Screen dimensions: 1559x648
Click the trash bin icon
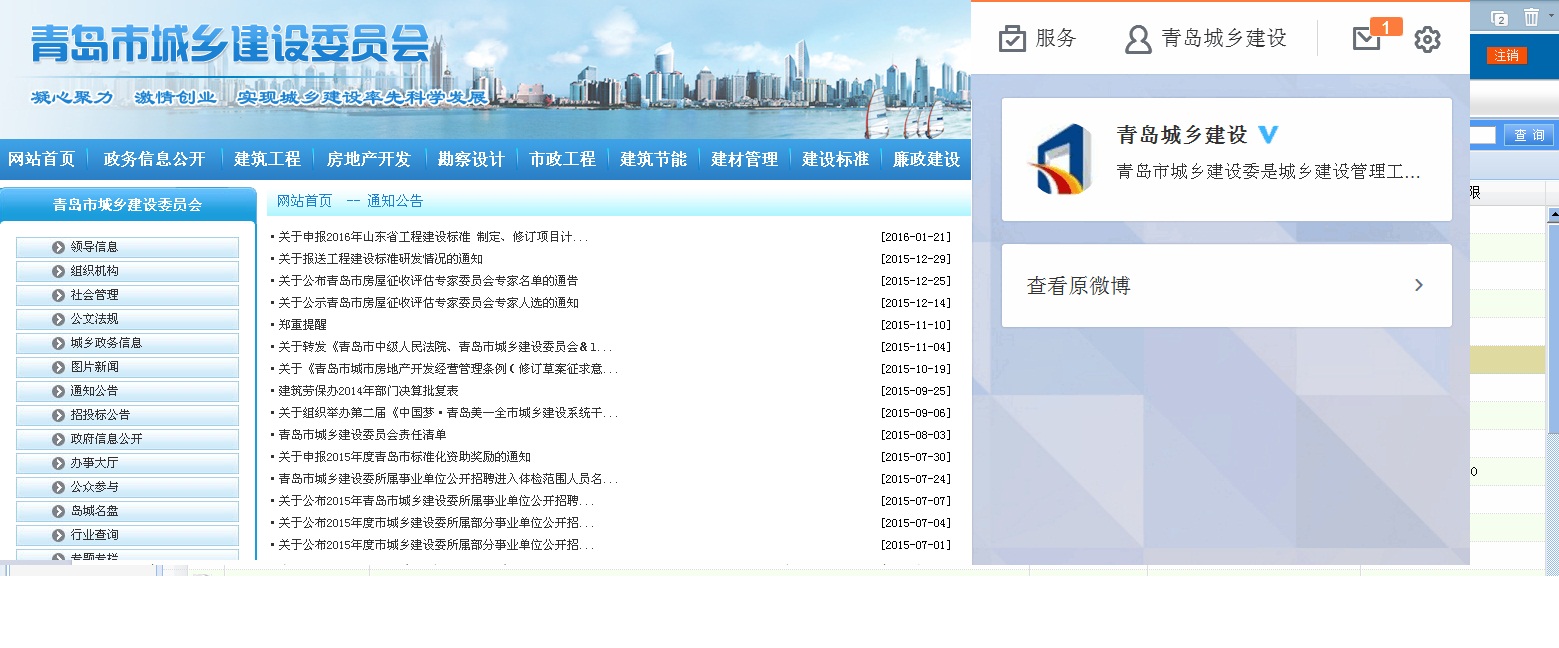(1531, 17)
